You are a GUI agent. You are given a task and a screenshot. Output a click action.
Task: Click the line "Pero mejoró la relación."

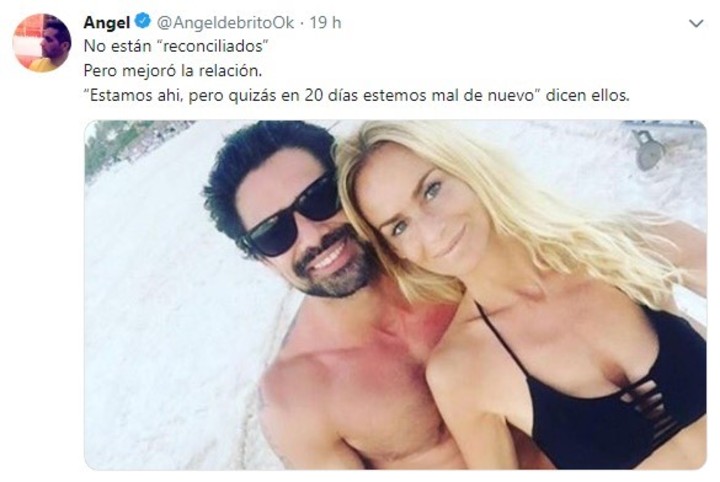tap(173, 71)
